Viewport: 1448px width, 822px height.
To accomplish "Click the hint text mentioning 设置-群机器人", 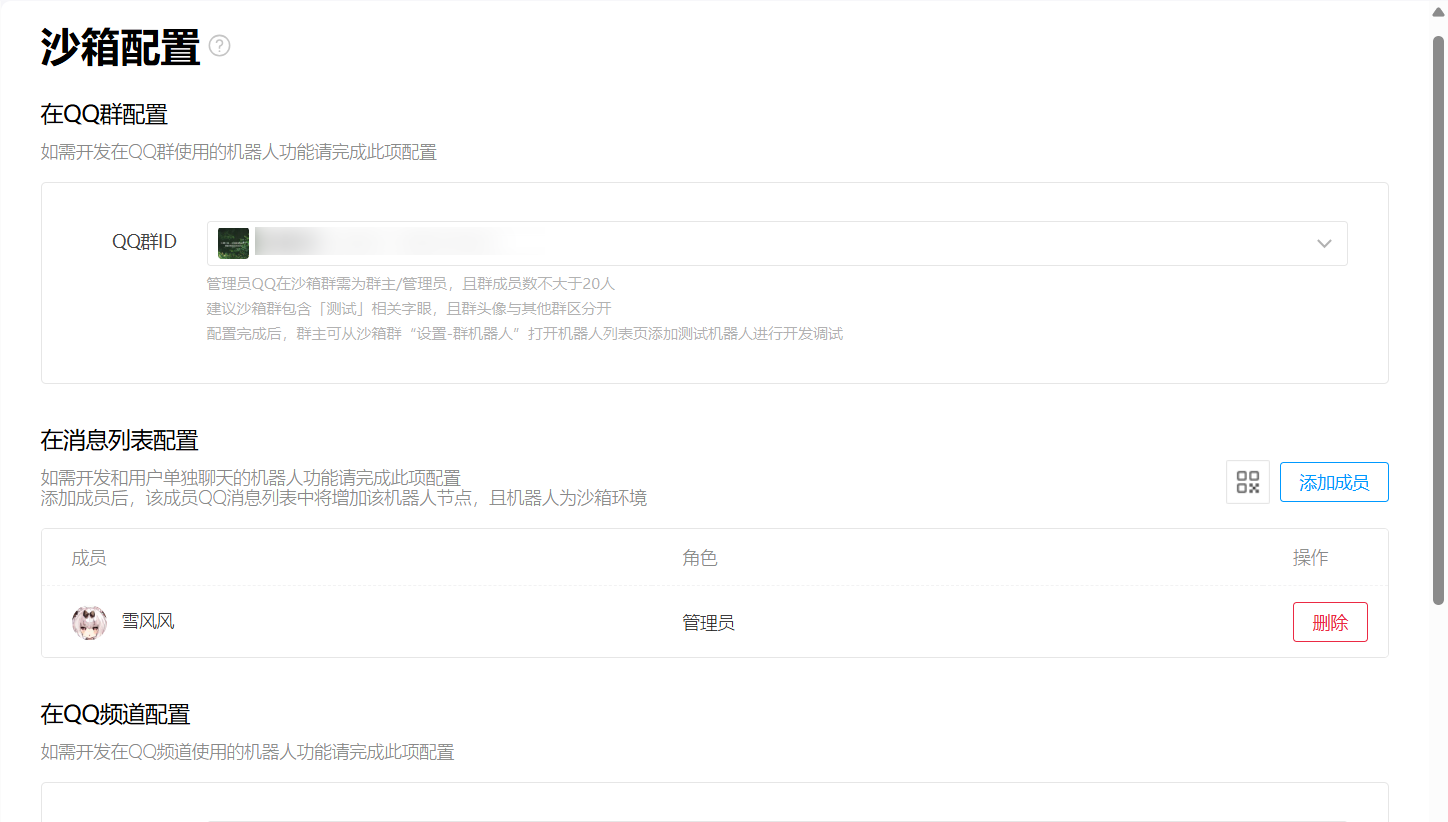I will point(524,334).
